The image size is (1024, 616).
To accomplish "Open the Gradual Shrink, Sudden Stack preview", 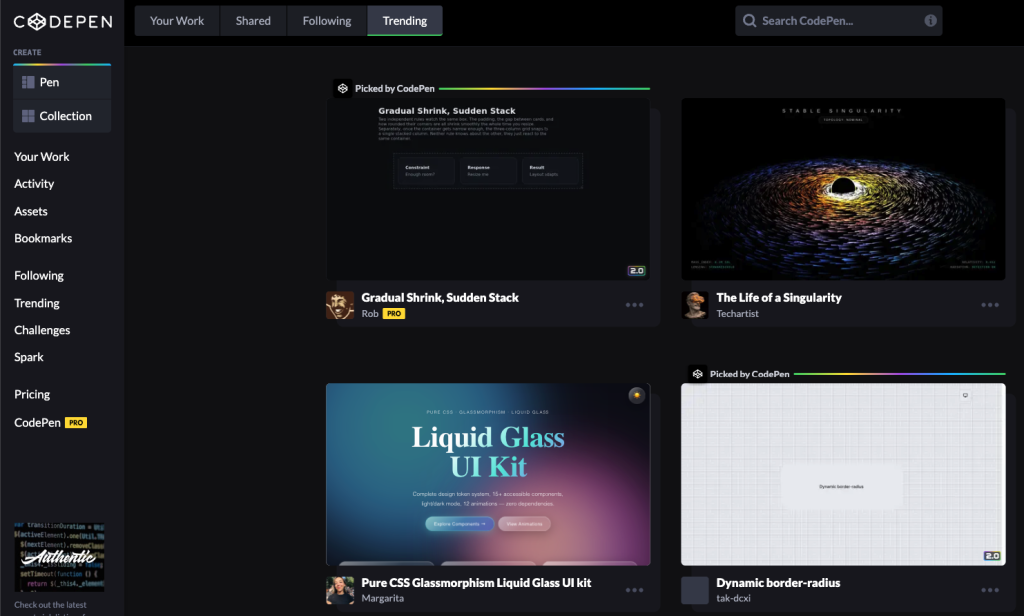I will coord(488,189).
